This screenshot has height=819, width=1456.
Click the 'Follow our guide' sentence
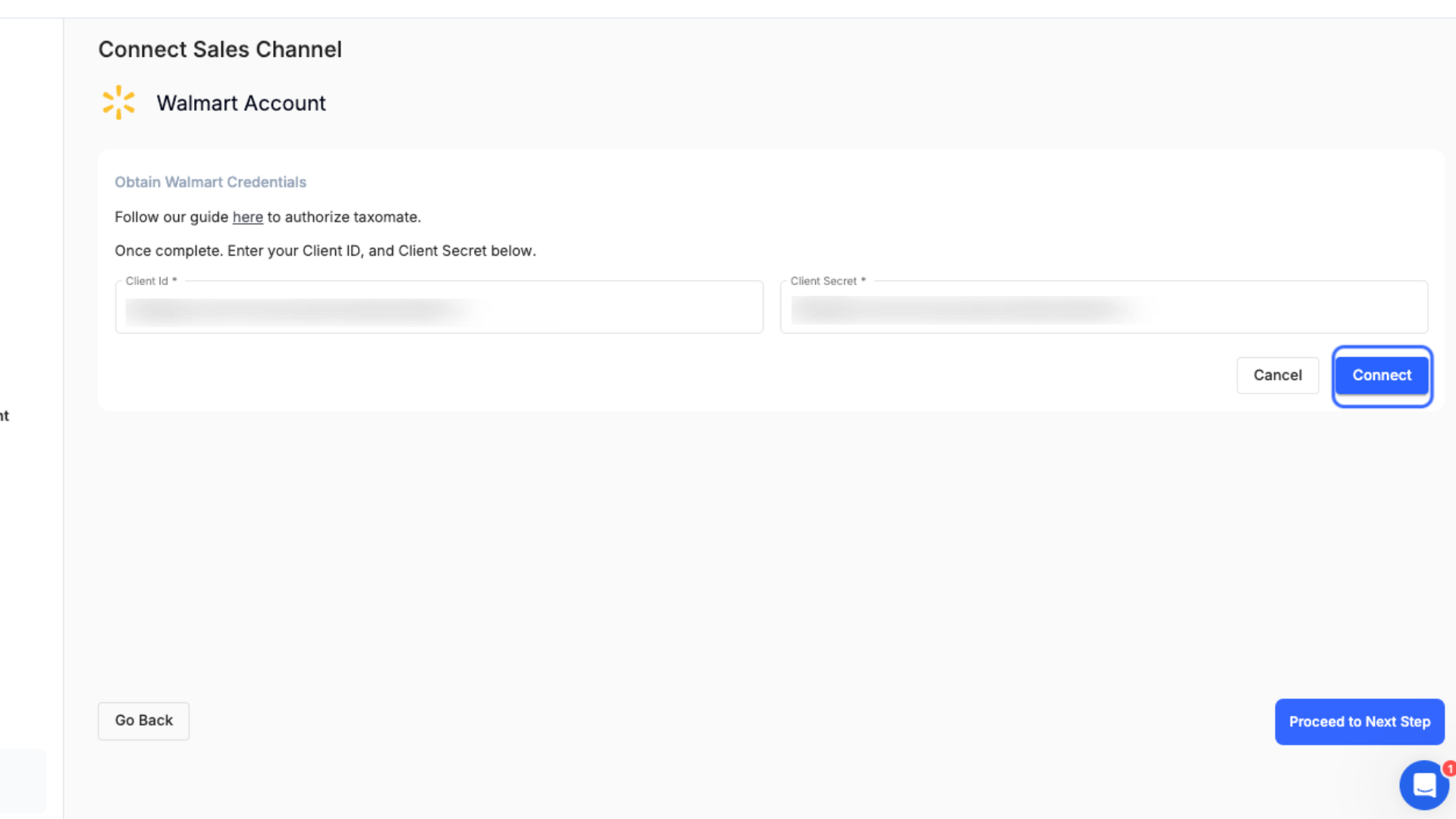268,217
